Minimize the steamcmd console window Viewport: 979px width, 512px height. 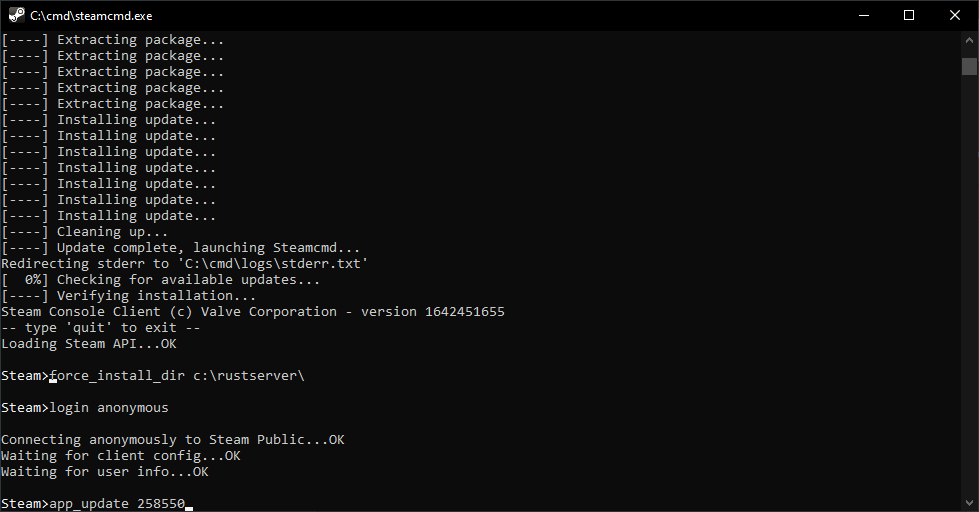tap(862, 15)
